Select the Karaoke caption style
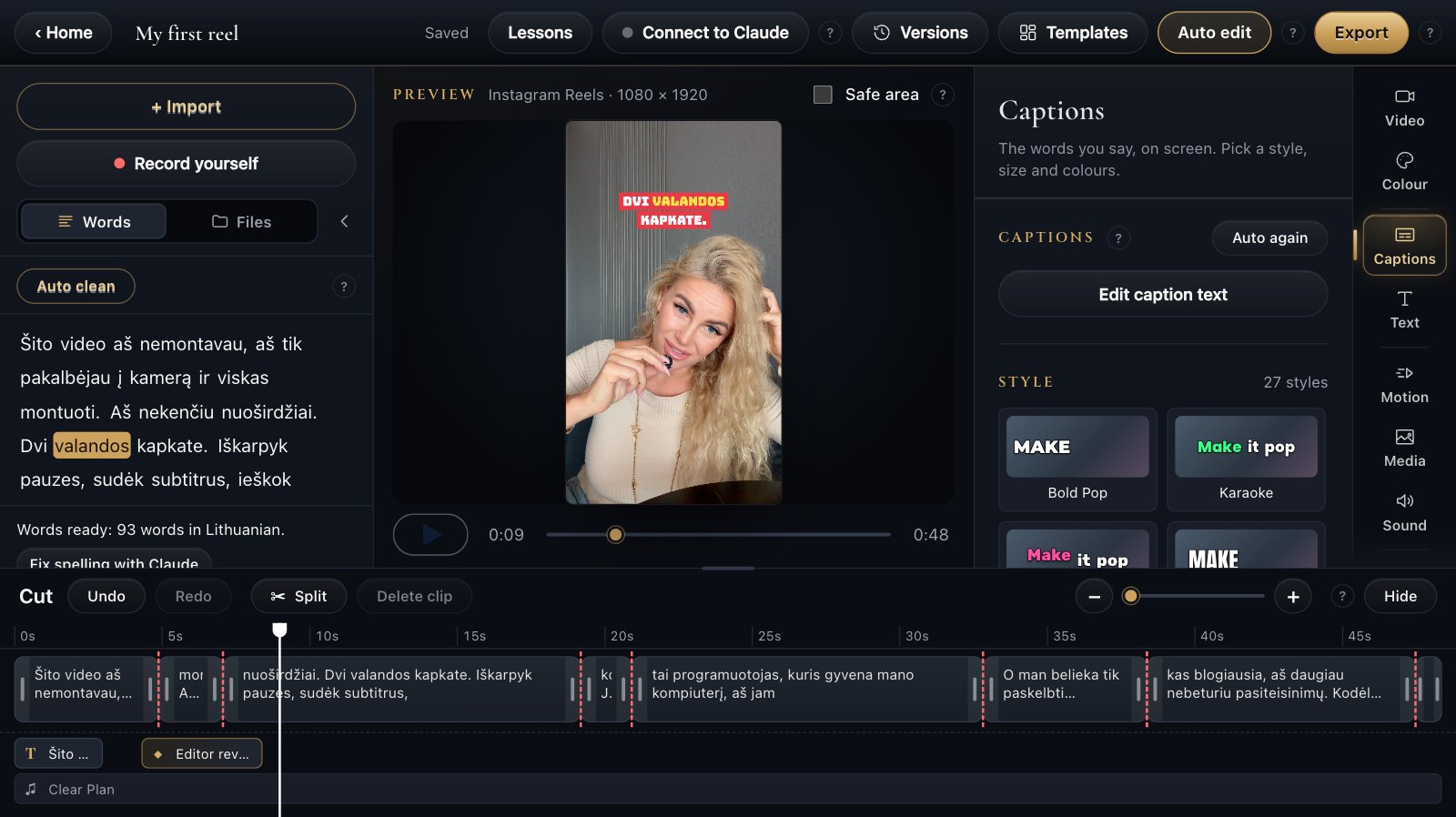Image resolution: width=1456 pixels, height=817 pixels. [x=1246, y=459]
